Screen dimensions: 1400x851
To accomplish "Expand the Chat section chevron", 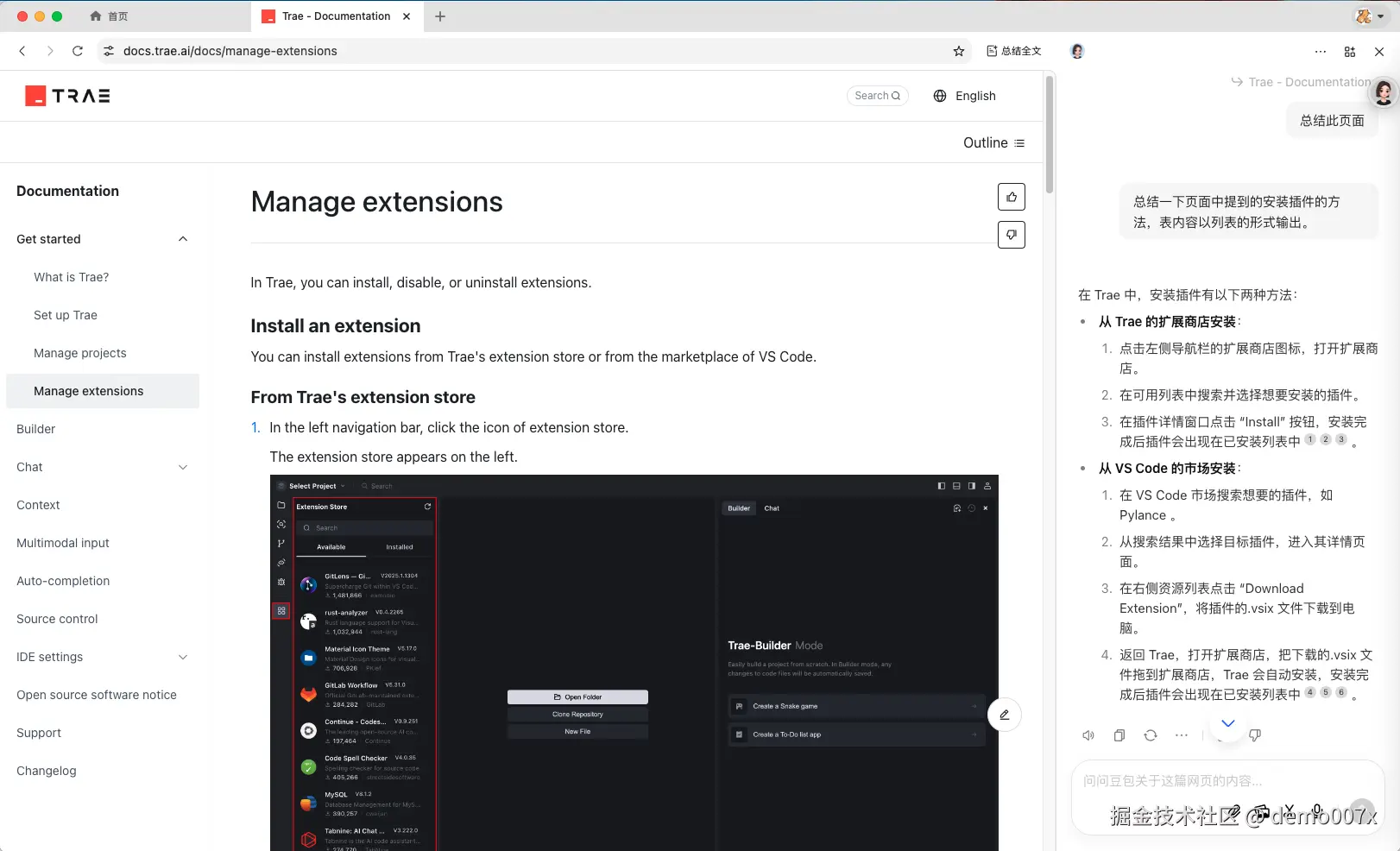I will coord(183,467).
